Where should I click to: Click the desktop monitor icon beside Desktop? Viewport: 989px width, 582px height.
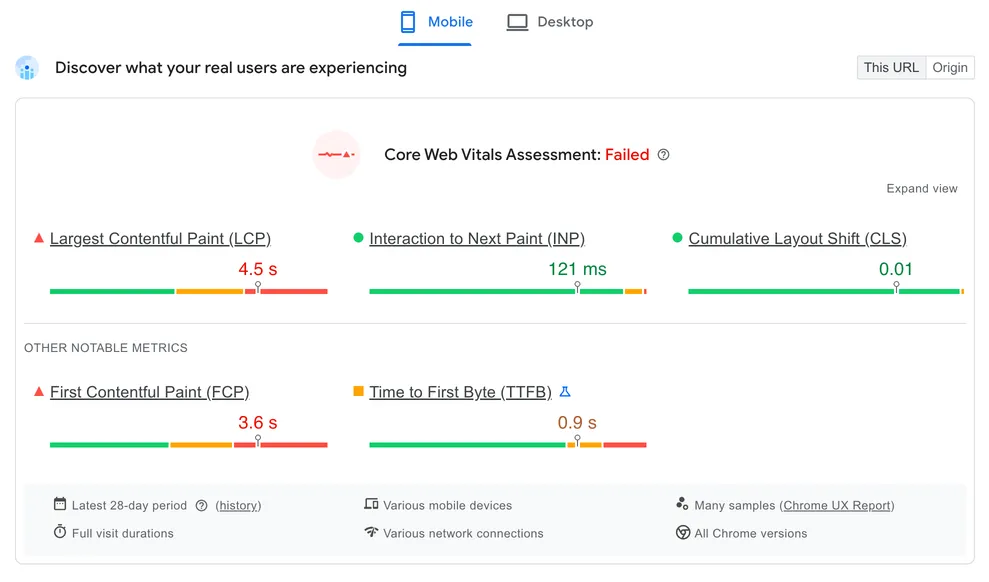pos(517,21)
